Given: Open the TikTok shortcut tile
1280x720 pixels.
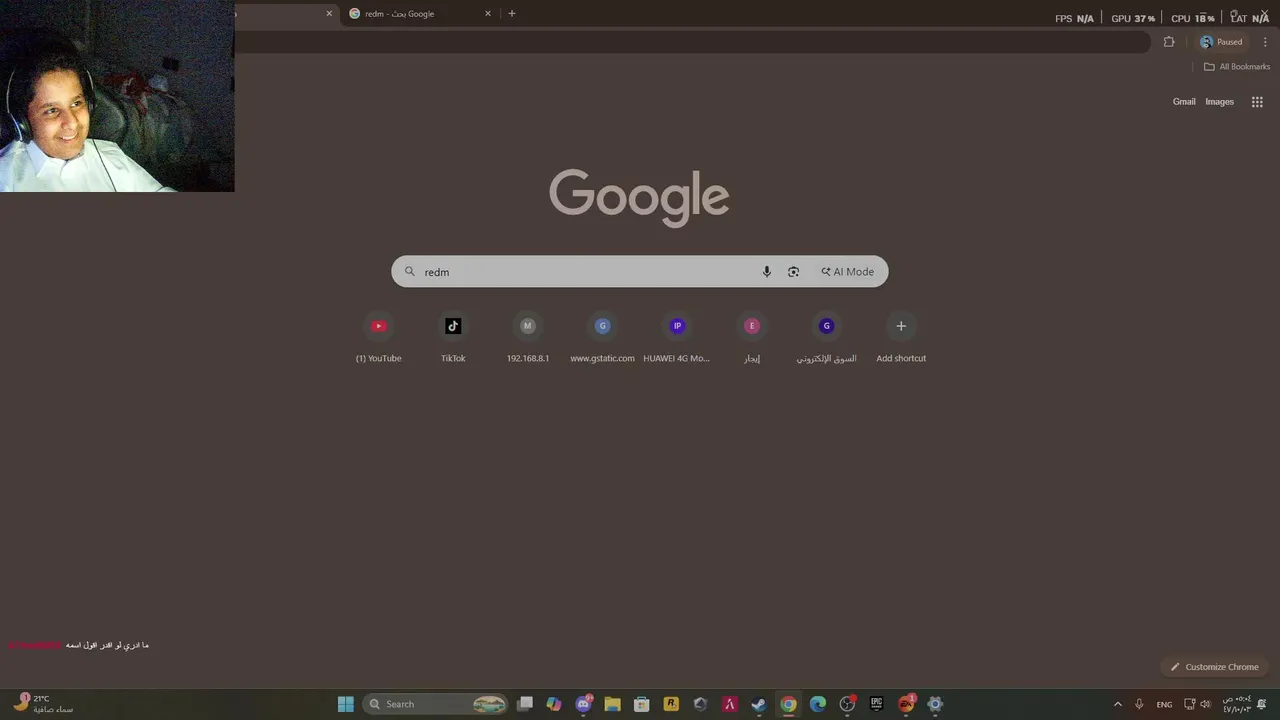Looking at the screenshot, I should (453, 339).
